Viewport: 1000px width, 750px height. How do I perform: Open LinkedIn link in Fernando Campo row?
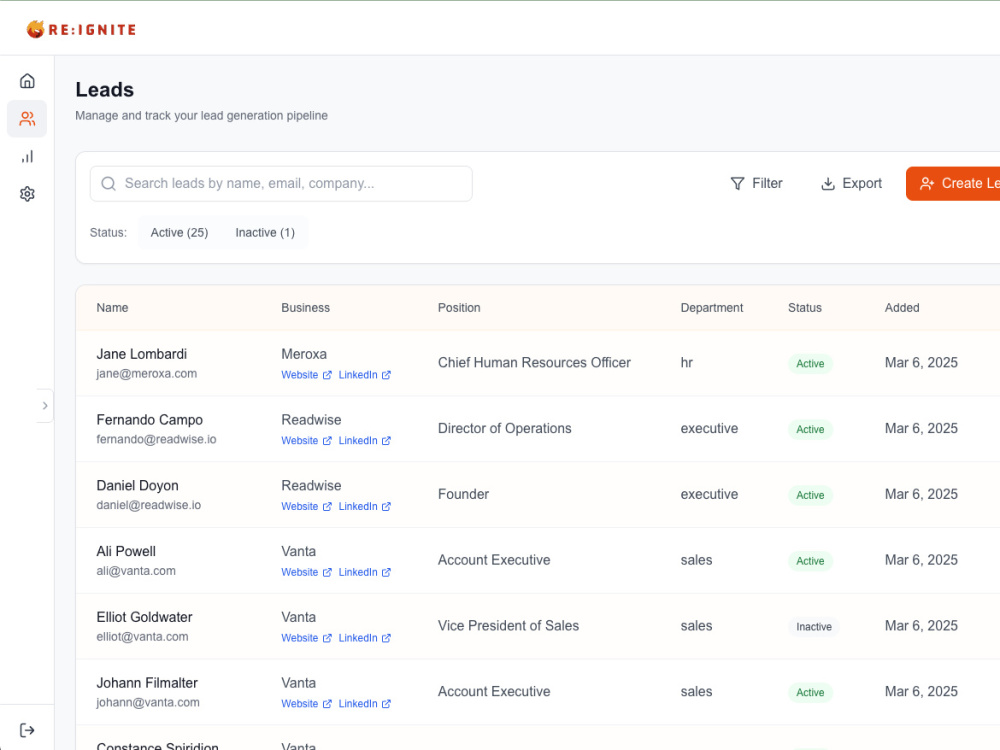tap(364, 441)
